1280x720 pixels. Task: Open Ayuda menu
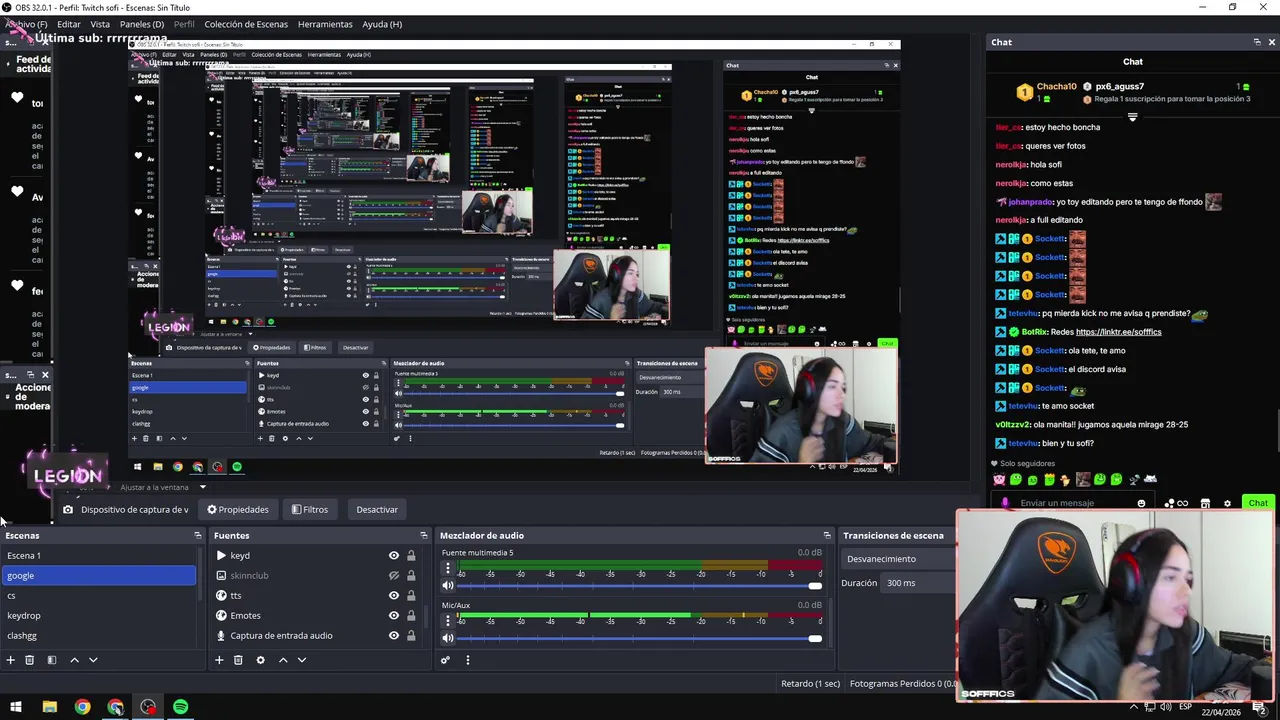pyautogui.click(x=382, y=24)
